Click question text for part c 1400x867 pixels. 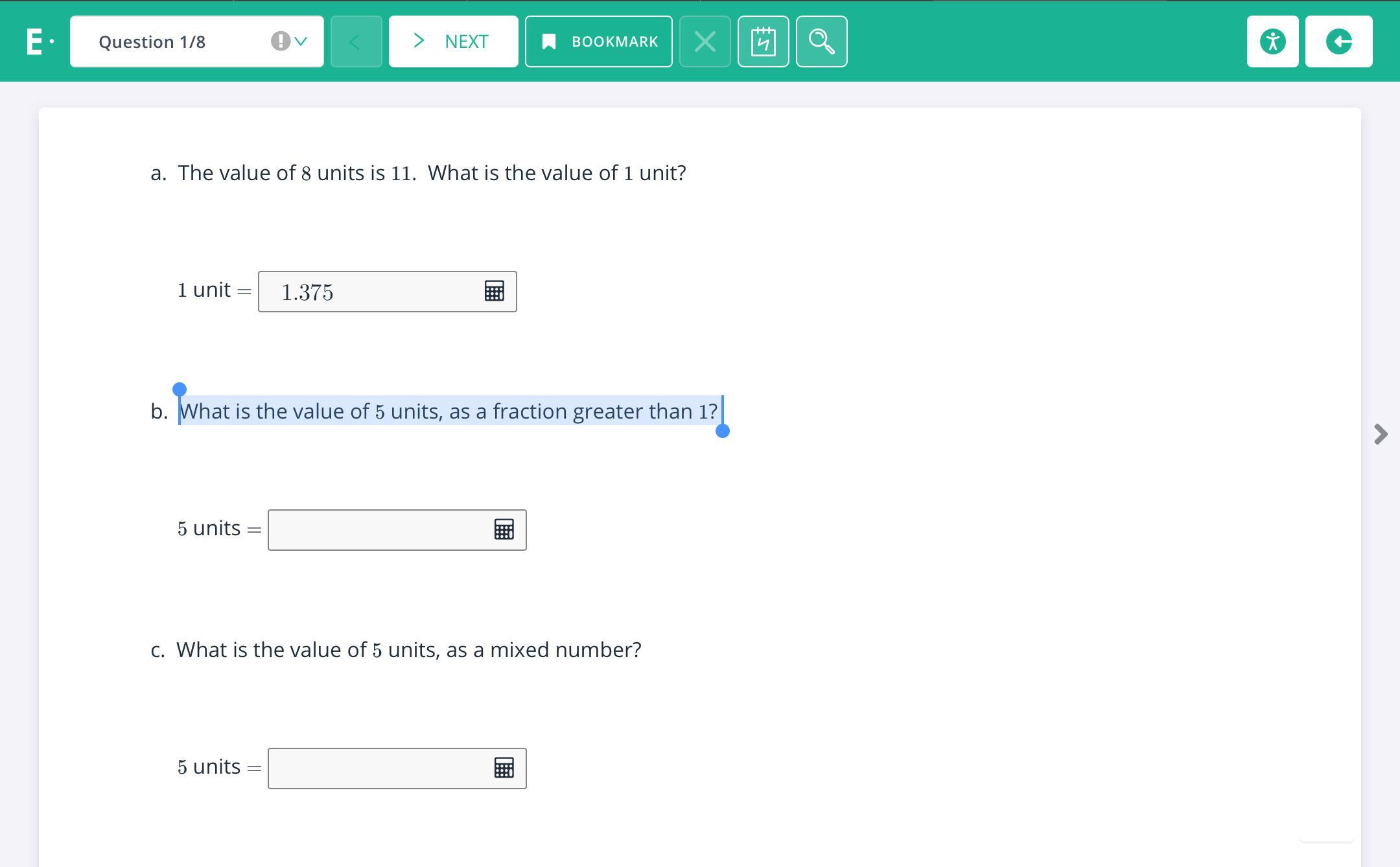pyautogui.click(x=408, y=650)
